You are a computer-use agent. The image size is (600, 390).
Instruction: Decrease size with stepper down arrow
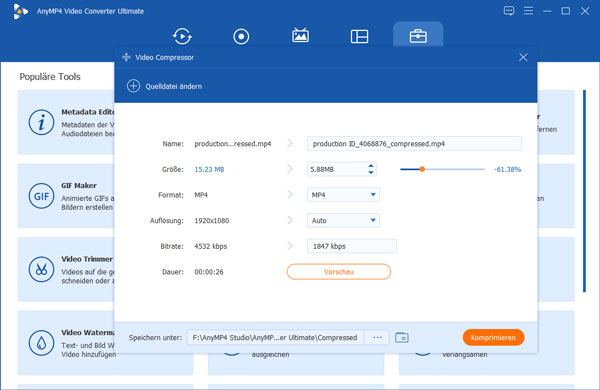(x=370, y=173)
